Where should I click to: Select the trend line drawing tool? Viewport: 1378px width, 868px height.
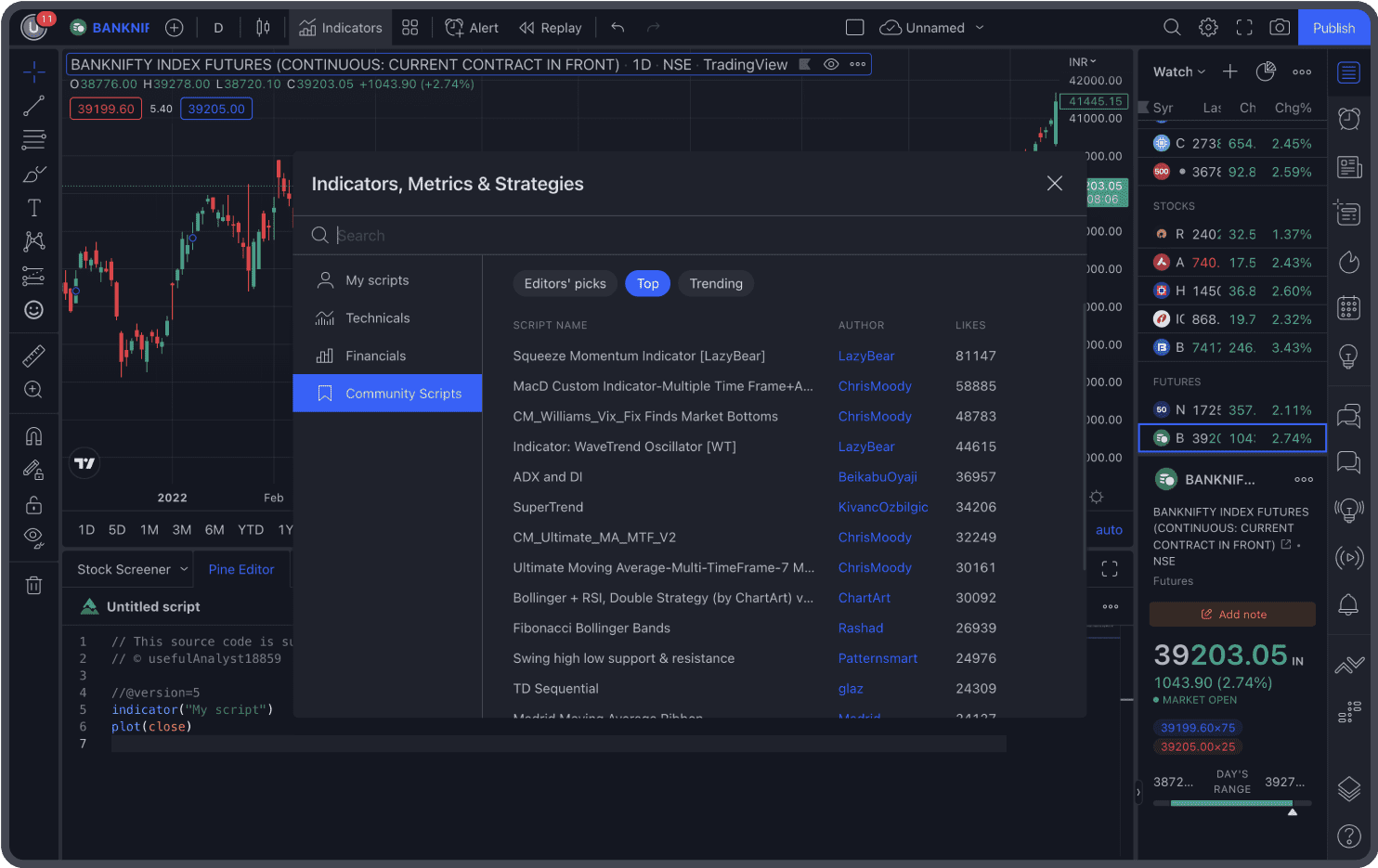pos(33,106)
